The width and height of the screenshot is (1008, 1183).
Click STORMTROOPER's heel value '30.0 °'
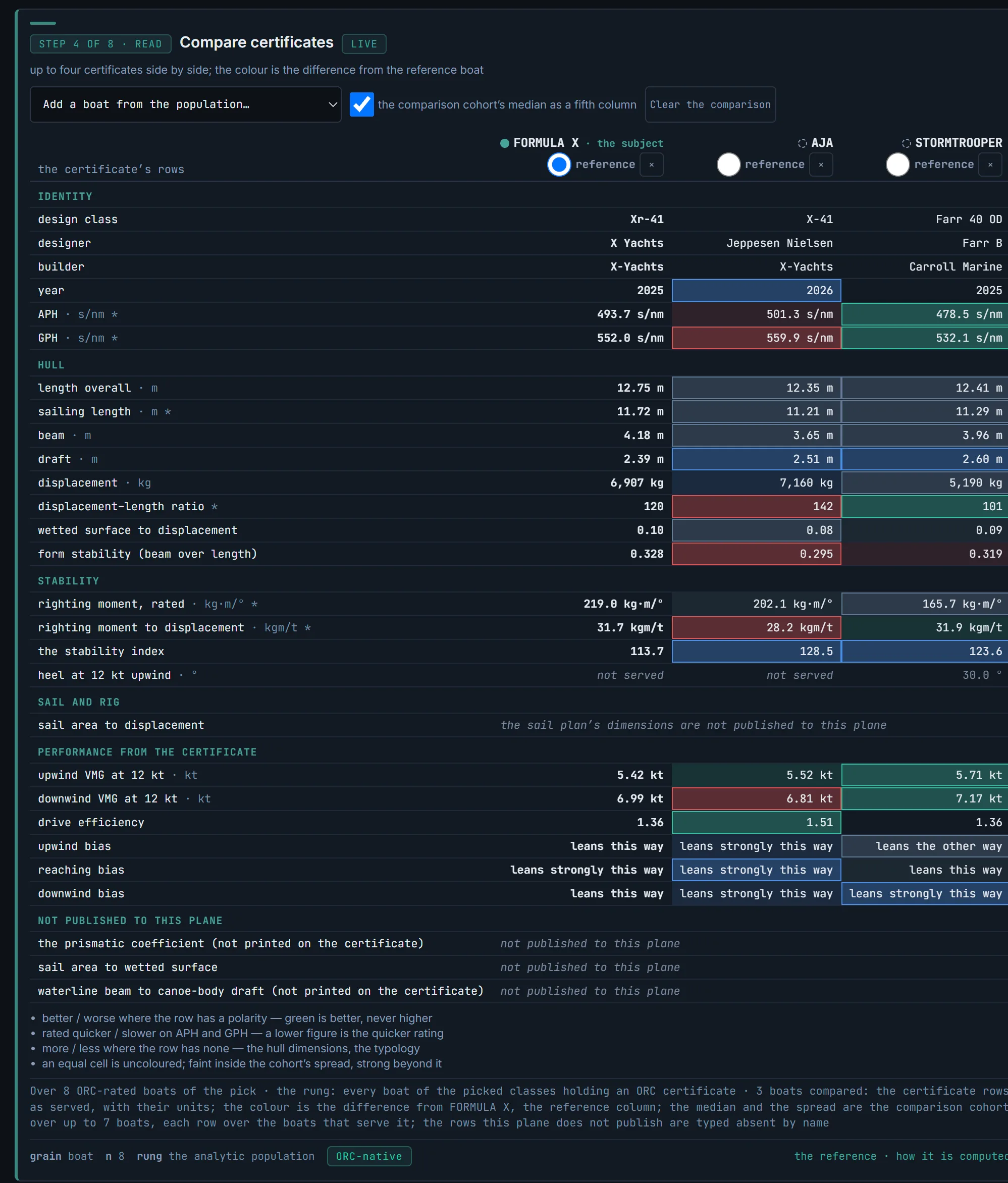982,675
